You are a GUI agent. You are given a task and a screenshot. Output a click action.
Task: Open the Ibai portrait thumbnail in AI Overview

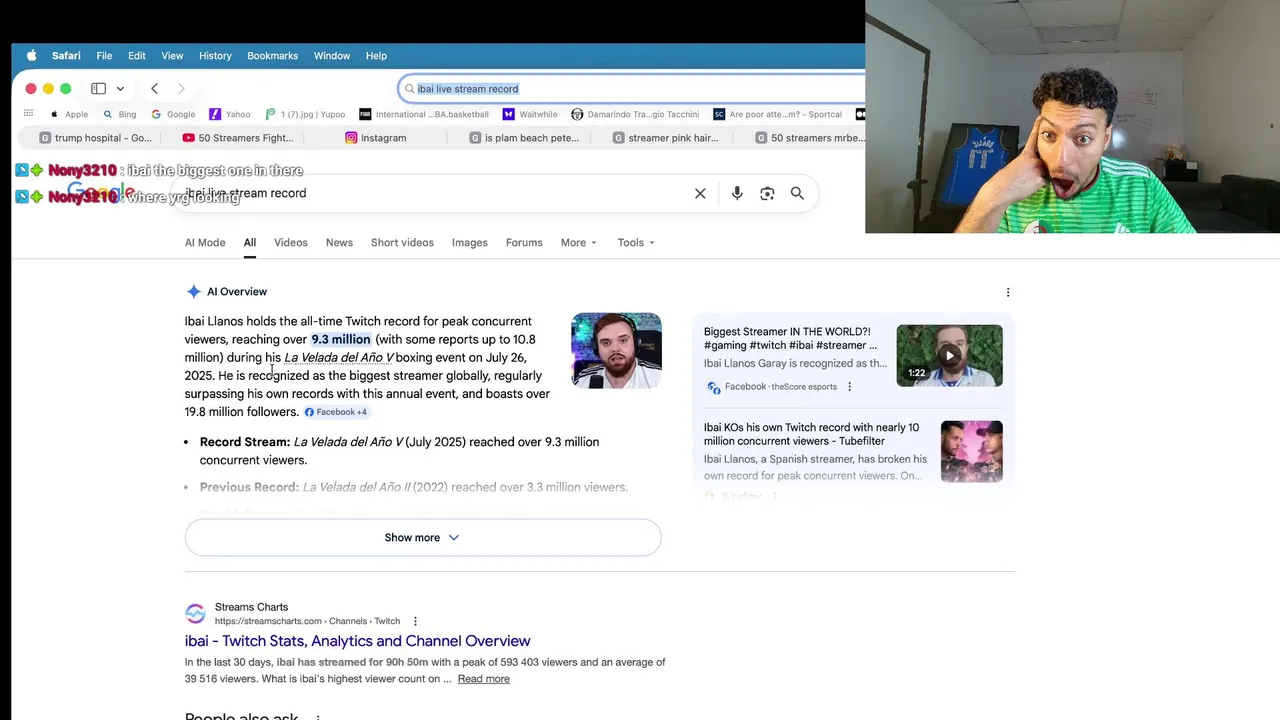616,350
